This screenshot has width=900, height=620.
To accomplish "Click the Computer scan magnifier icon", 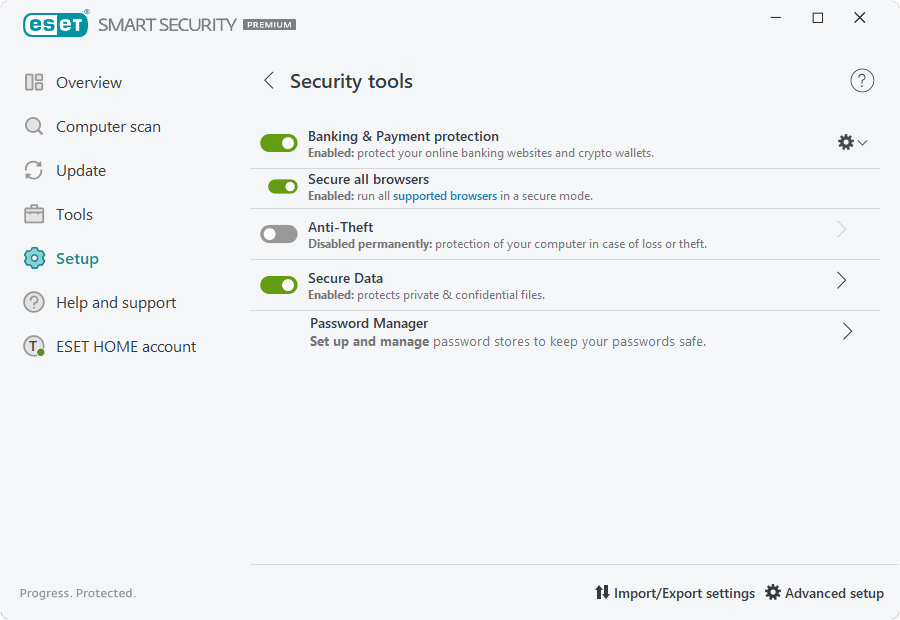I will click(34, 126).
